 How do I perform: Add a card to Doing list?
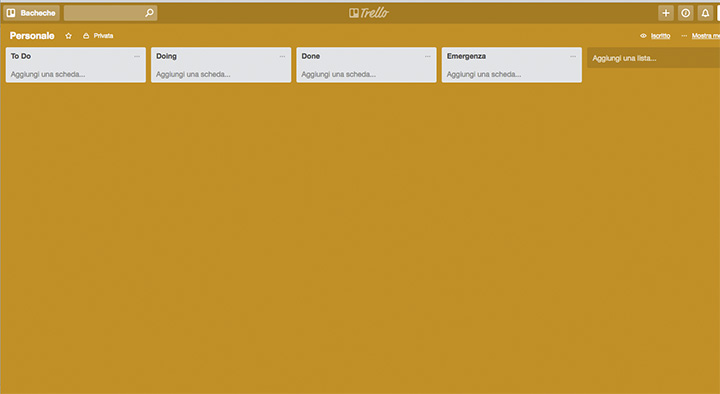(x=193, y=74)
